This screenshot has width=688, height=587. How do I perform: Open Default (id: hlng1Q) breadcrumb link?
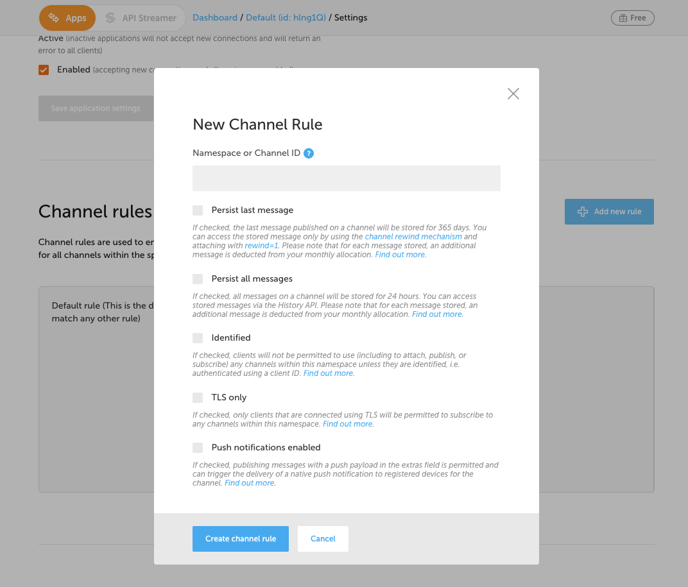pyautogui.click(x=286, y=18)
